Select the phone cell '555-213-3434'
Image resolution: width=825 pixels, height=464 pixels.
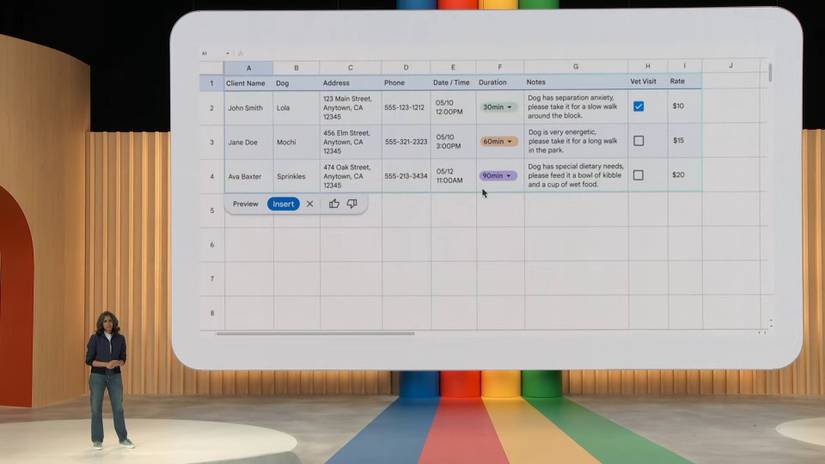[406, 176]
